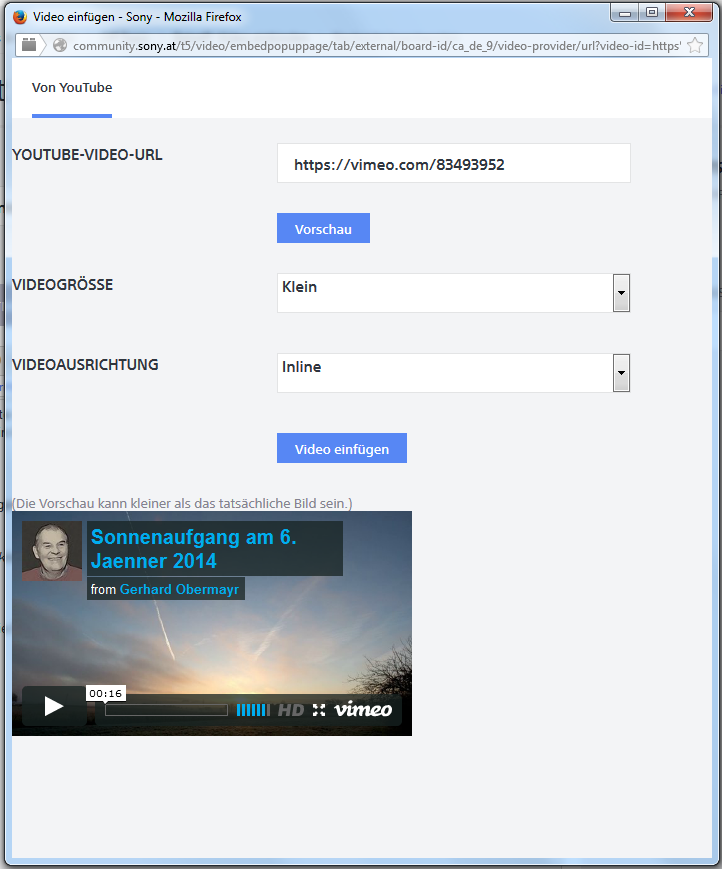Screen dimensions: 722x869
Task: Click the Firefox logo in title bar
Action: [x=20, y=17]
